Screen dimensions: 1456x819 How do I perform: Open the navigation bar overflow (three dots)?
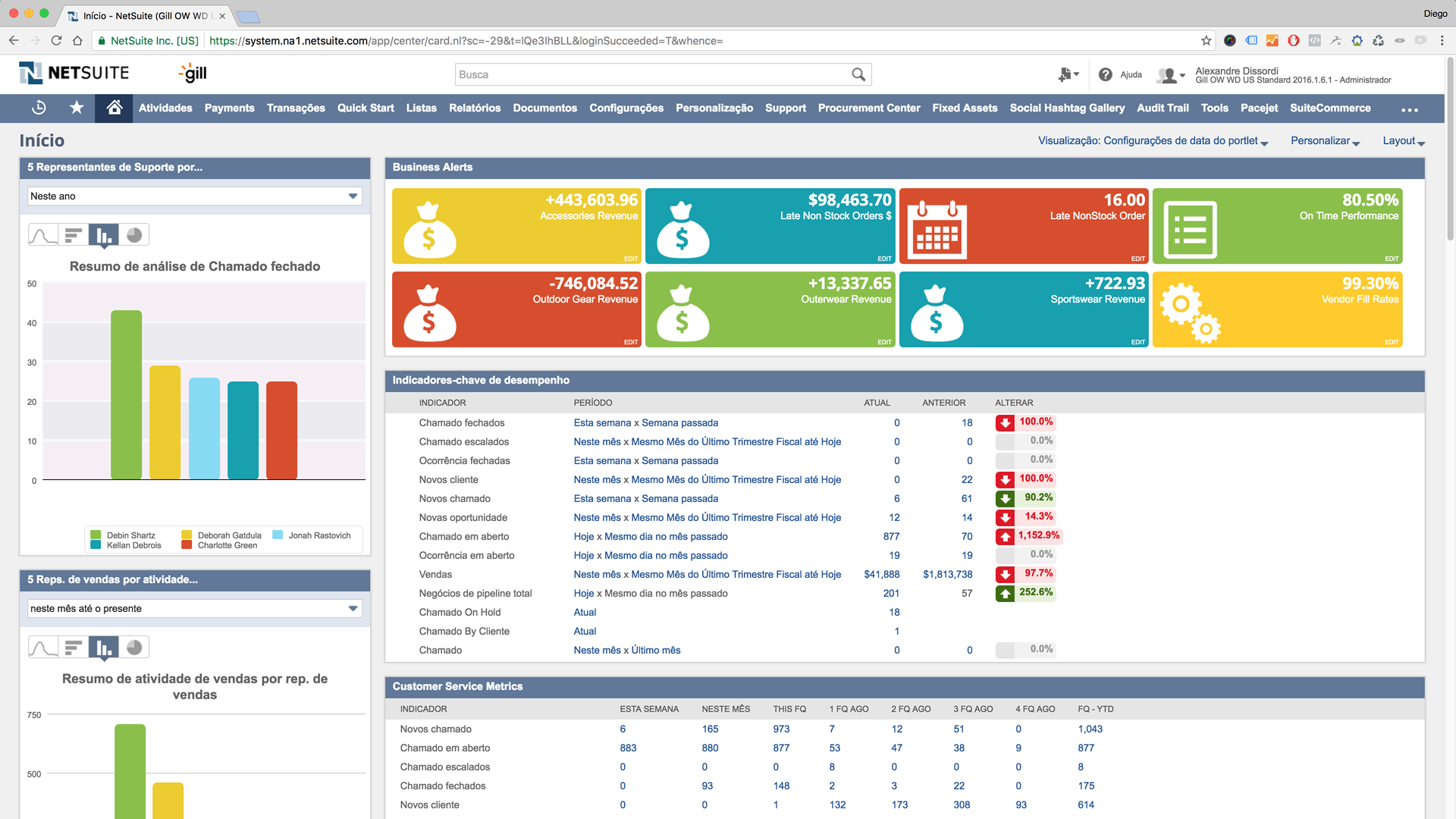(x=1409, y=110)
